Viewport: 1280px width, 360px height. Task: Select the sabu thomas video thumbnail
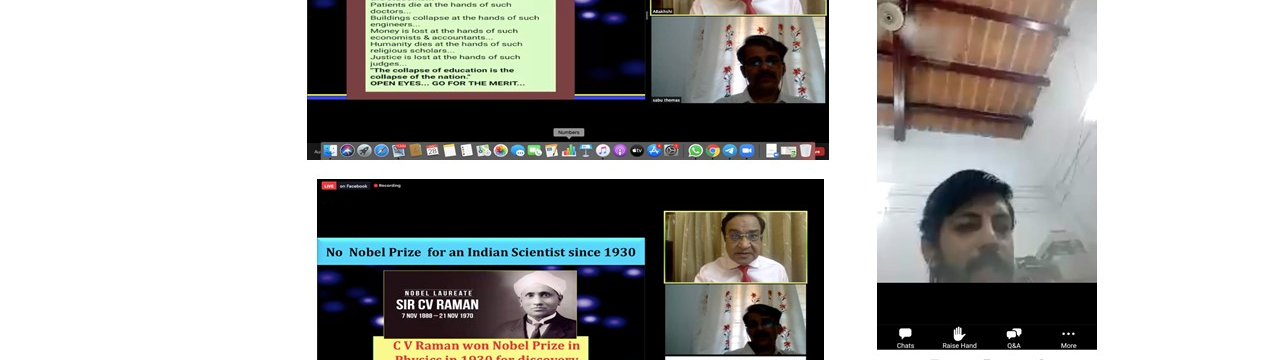click(738, 59)
